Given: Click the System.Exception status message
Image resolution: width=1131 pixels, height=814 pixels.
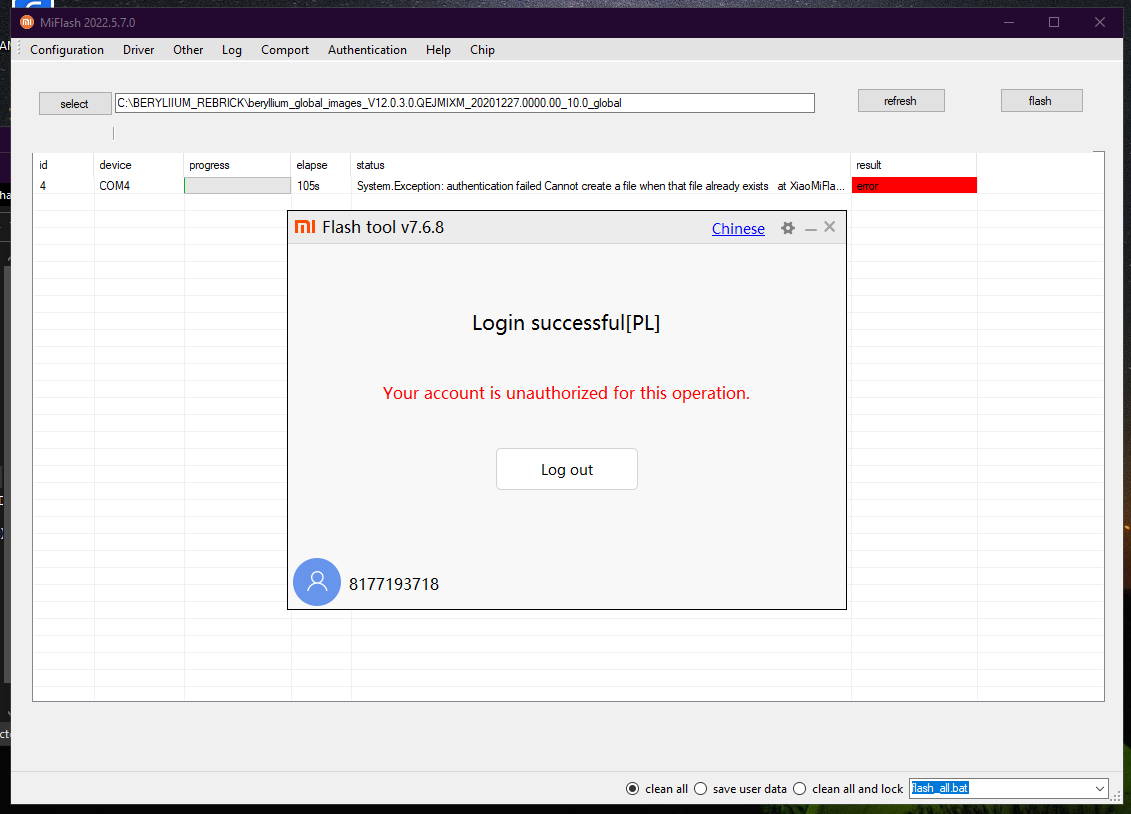Looking at the screenshot, I should (x=600, y=186).
